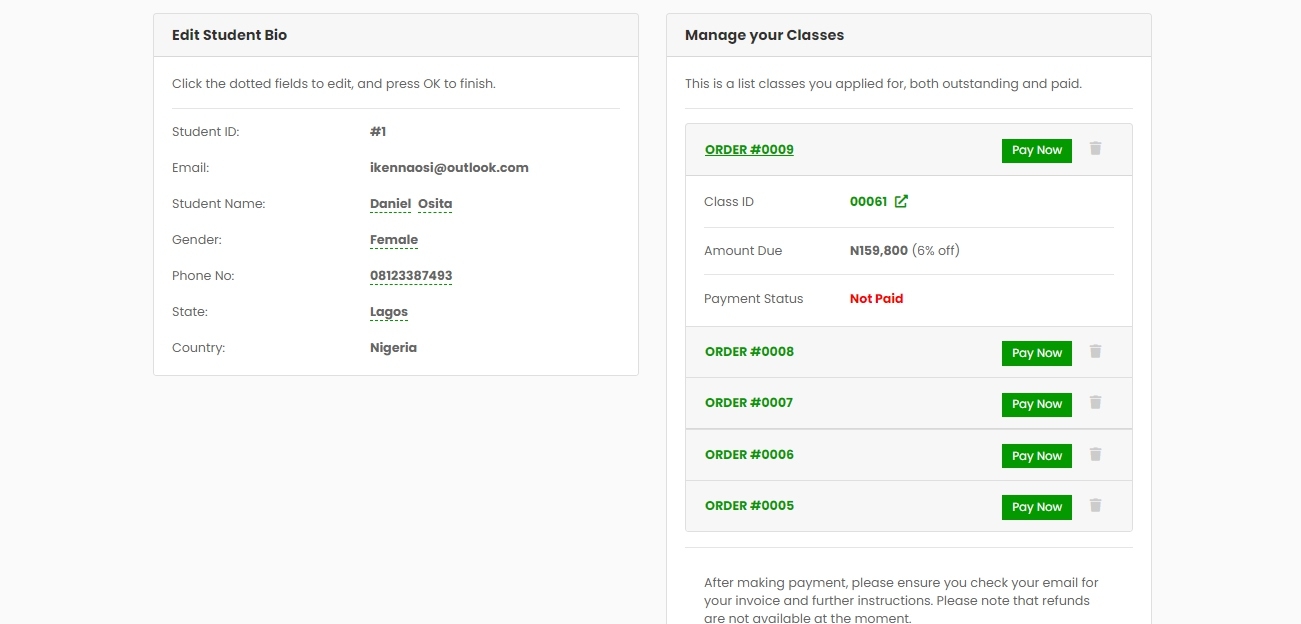The height and width of the screenshot is (624, 1301).
Task: Delete order #0005 with trash icon
Action: tap(1095, 505)
